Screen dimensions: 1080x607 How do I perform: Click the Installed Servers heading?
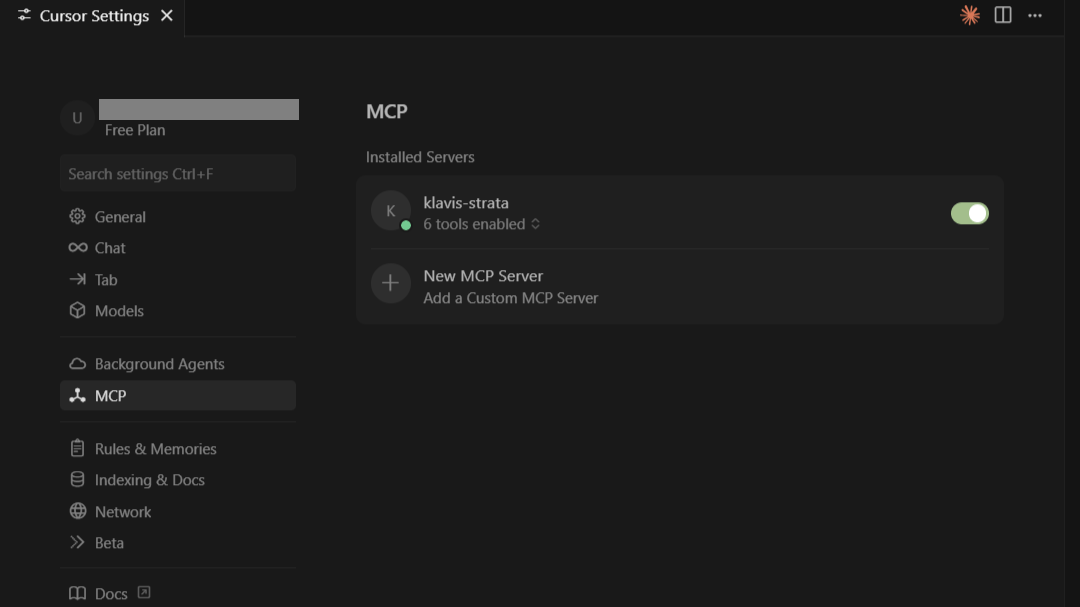tap(420, 157)
